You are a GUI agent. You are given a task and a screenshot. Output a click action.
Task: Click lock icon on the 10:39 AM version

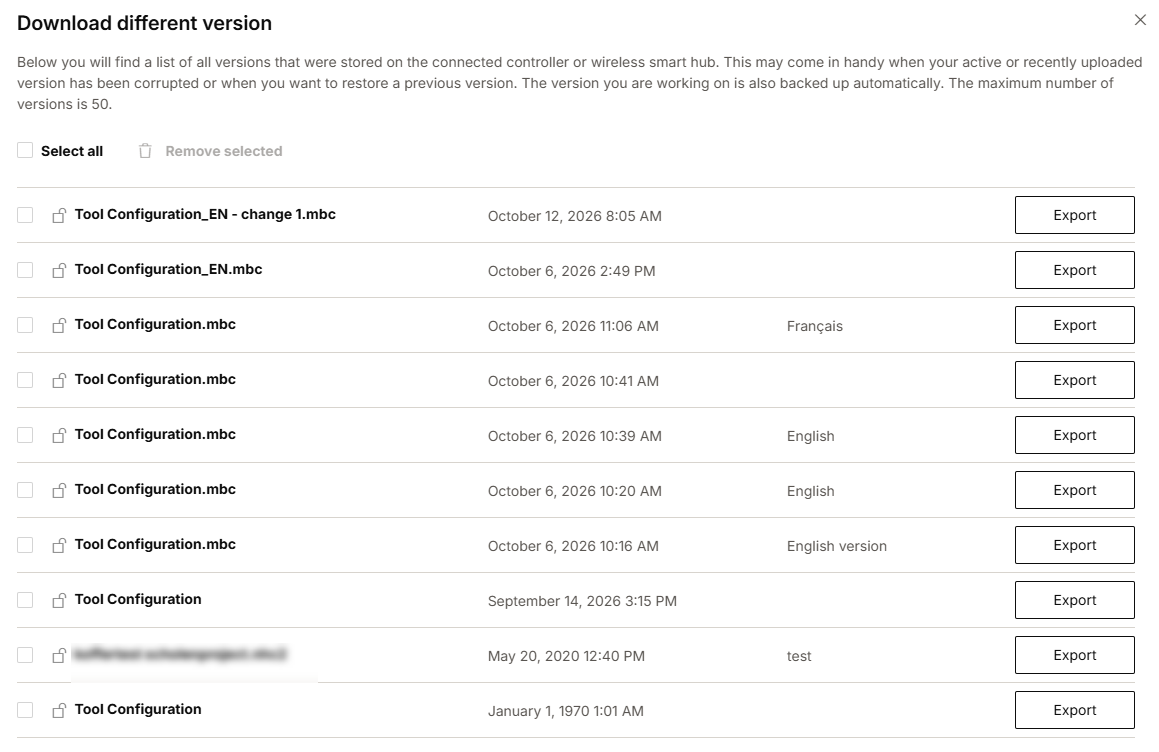59,435
